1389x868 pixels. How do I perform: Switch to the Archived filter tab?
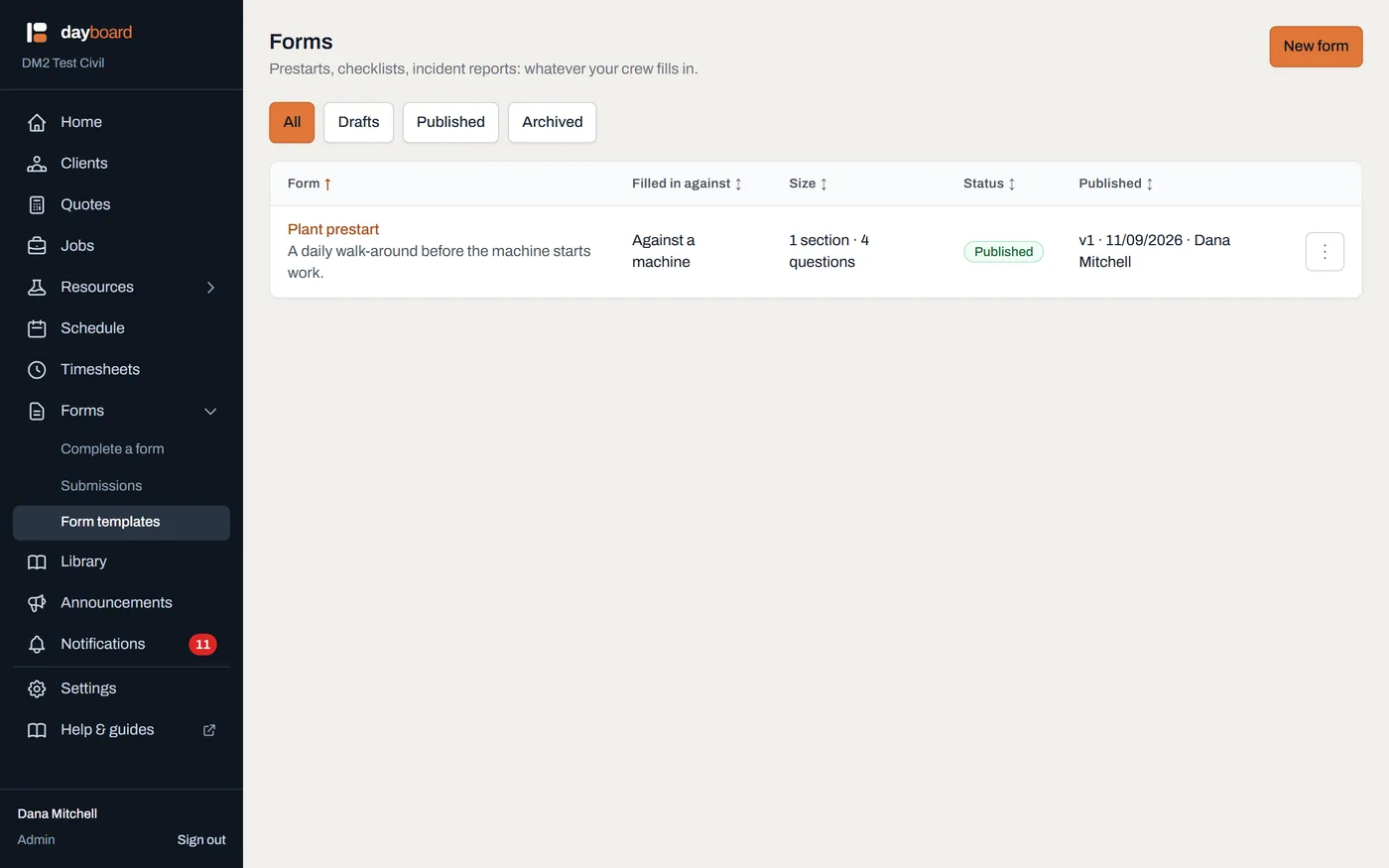click(553, 122)
